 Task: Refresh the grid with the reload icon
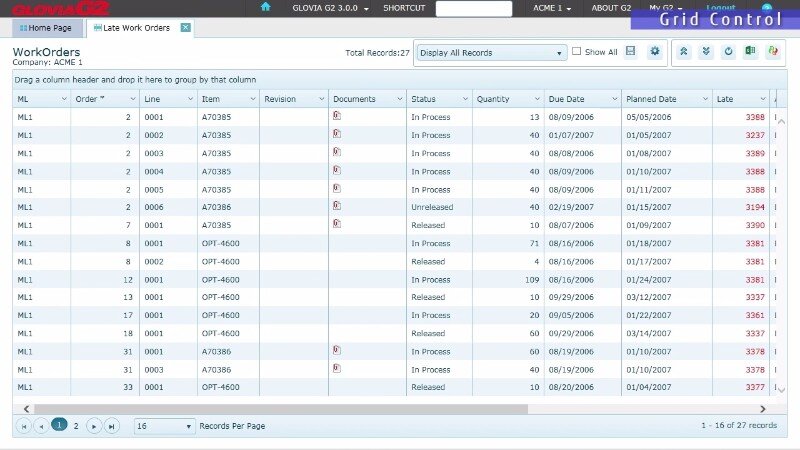(x=728, y=52)
